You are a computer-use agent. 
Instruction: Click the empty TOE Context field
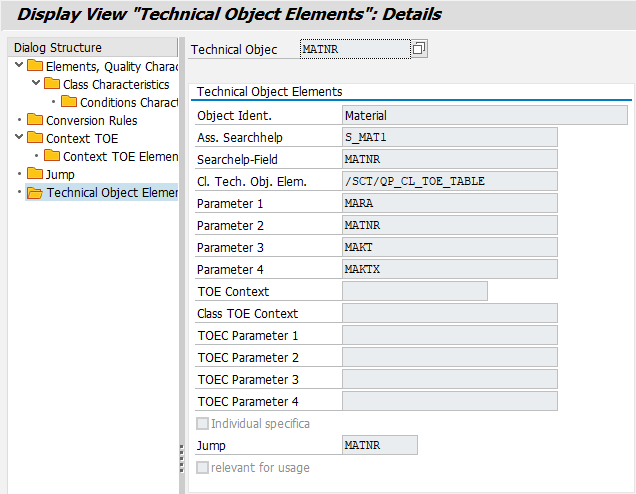tap(414, 291)
